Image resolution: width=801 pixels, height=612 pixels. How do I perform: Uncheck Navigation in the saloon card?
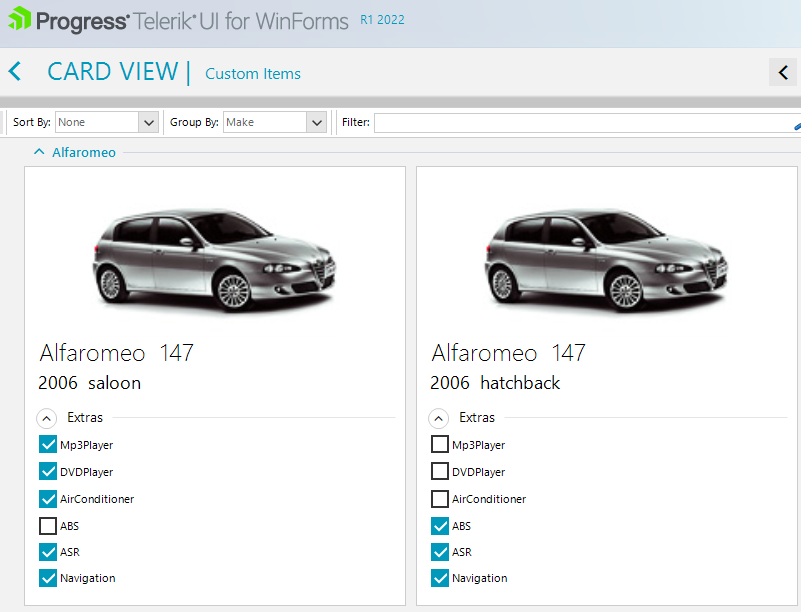point(48,578)
